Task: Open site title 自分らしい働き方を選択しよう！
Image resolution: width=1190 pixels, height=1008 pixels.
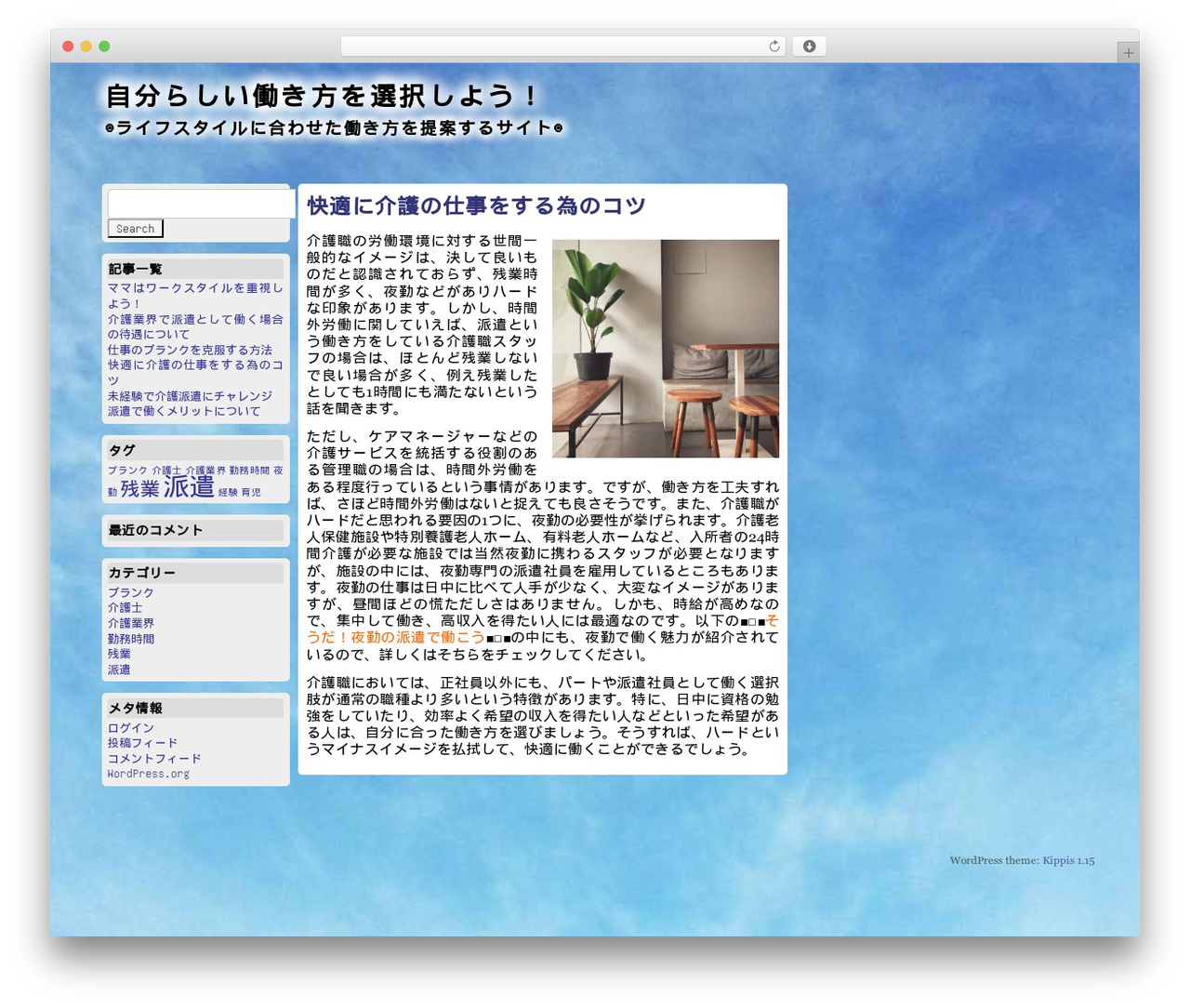Action: pyautogui.click(x=322, y=96)
